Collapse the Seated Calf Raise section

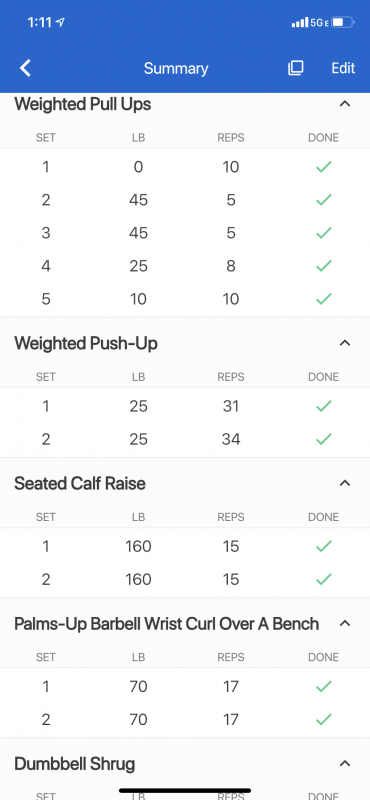pos(345,483)
